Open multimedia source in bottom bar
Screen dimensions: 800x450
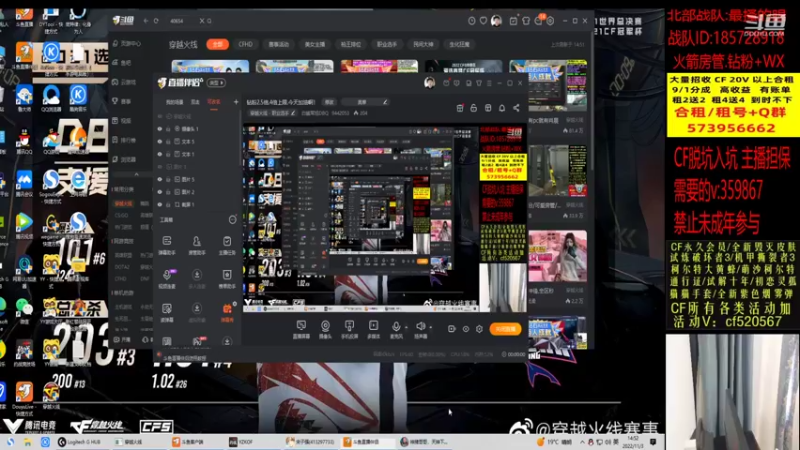(x=373, y=329)
